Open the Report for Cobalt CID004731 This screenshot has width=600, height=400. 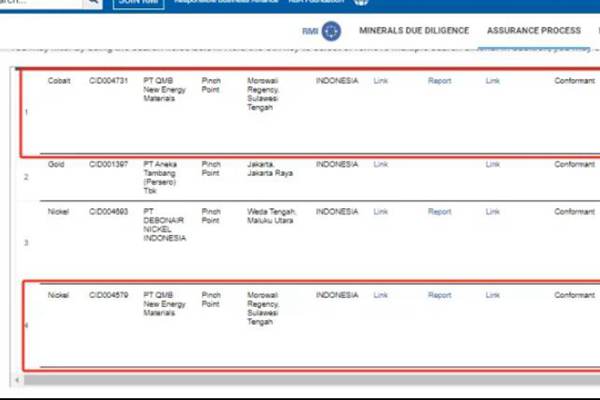tap(439, 80)
